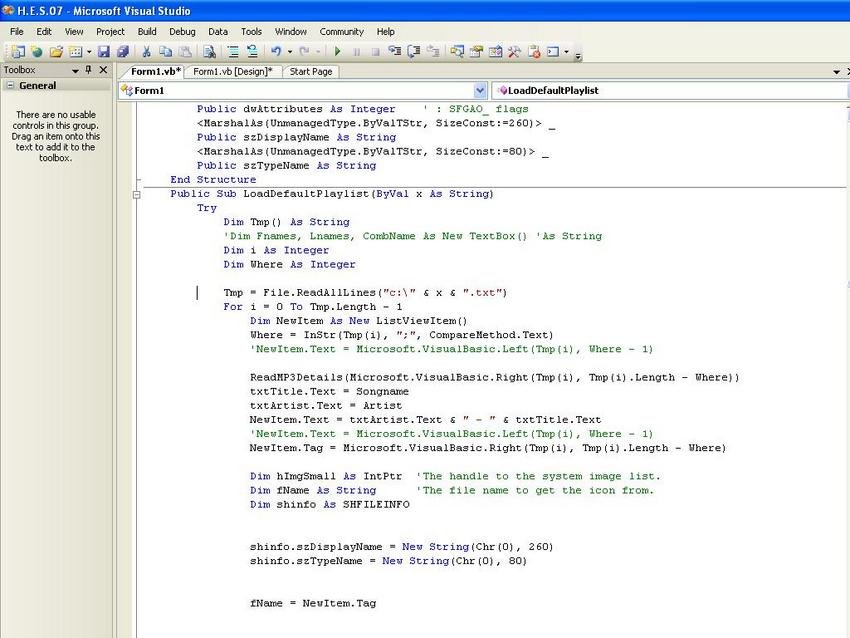Open the Data menu

(x=218, y=31)
